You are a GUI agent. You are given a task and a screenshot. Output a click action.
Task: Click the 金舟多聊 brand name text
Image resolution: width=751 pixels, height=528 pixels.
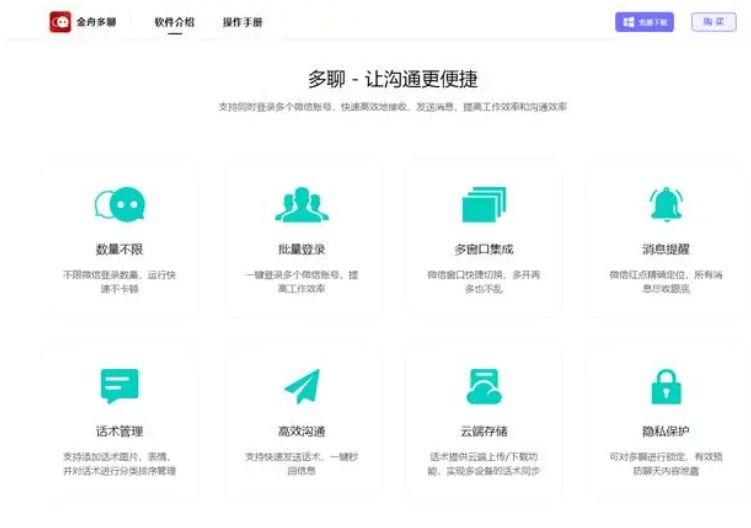[x=96, y=22]
